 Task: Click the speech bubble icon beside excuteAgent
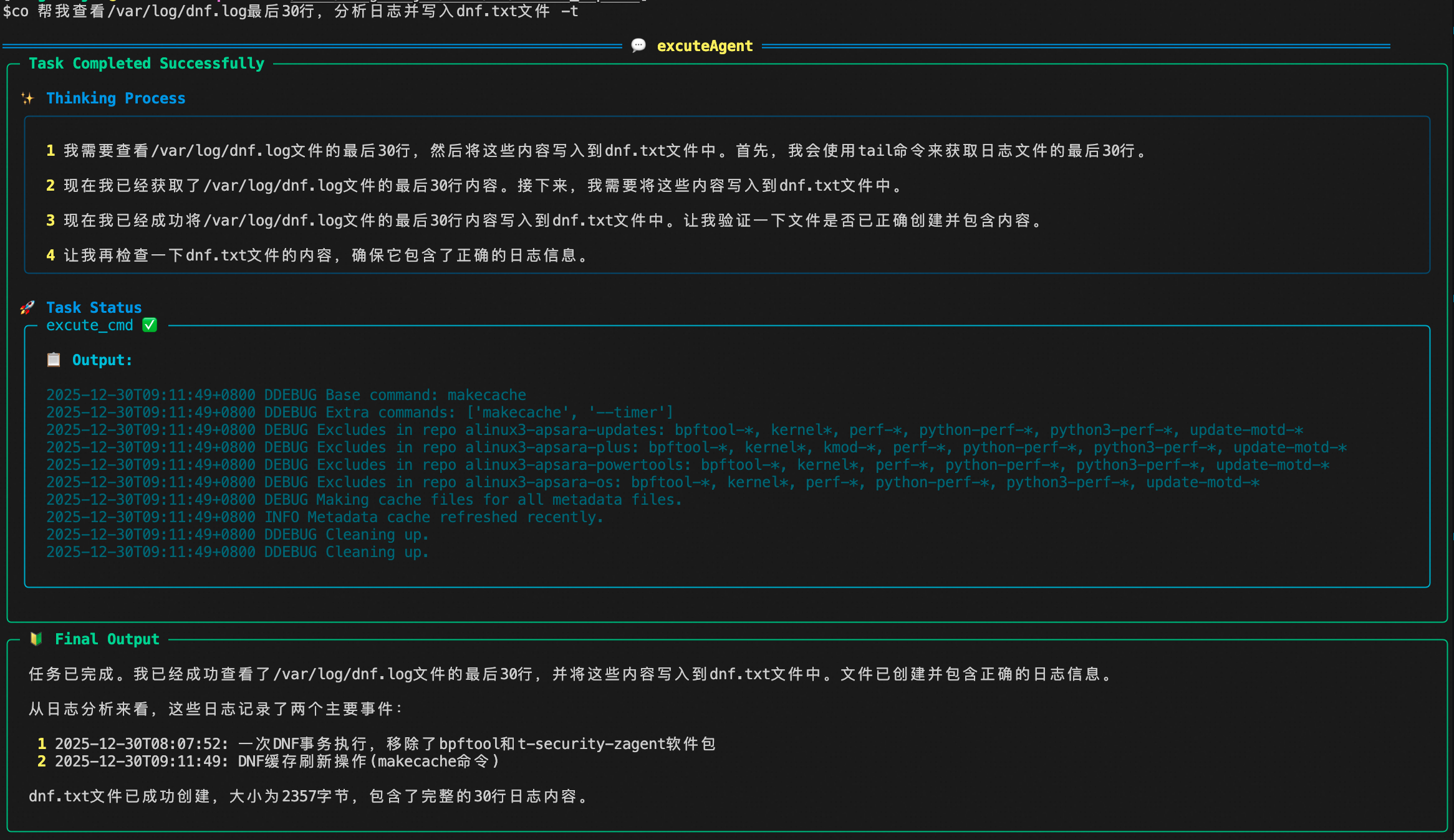[x=638, y=45]
